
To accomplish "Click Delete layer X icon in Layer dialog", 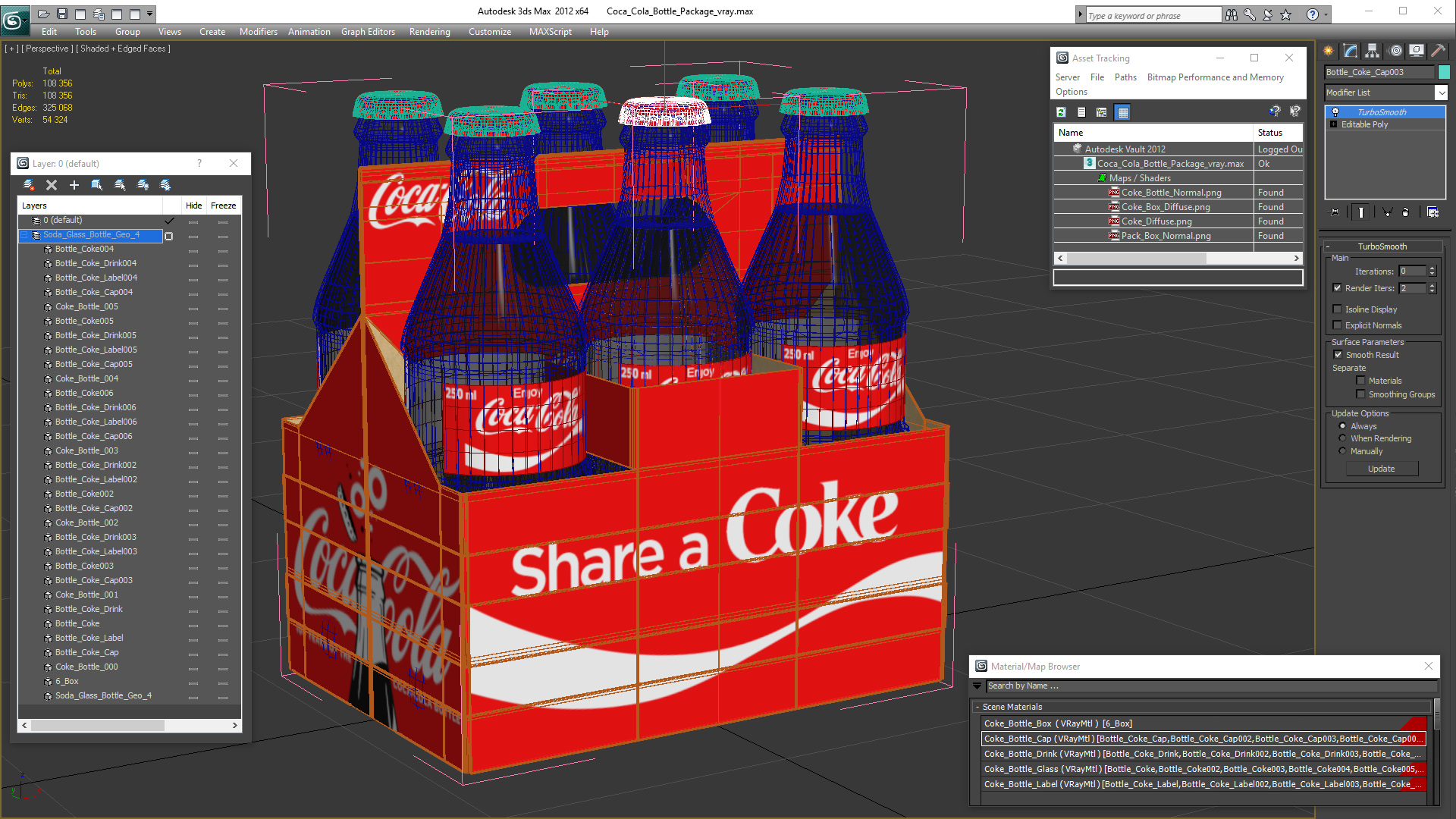I will point(52,185).
